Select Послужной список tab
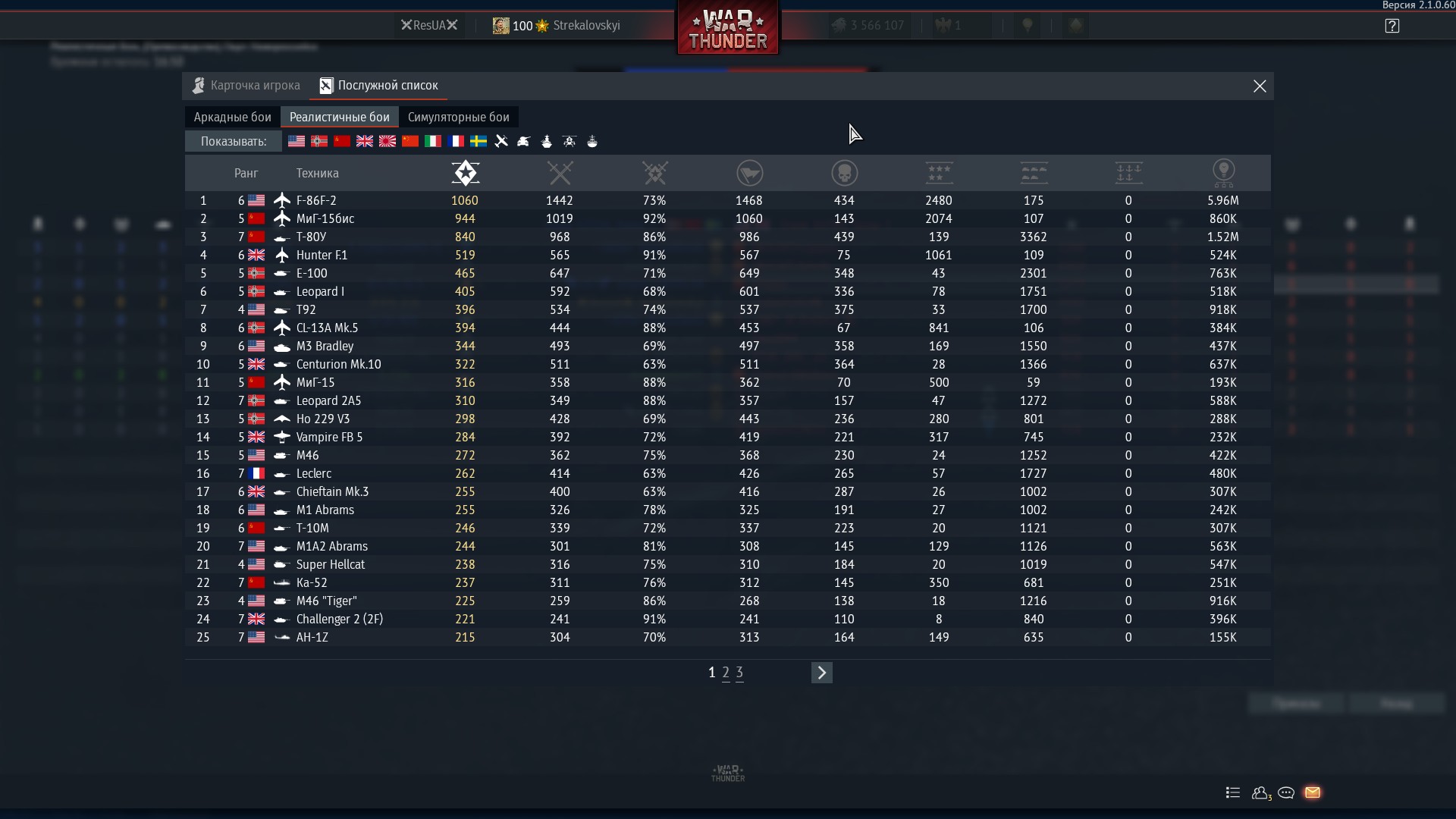 click(378, 86)
